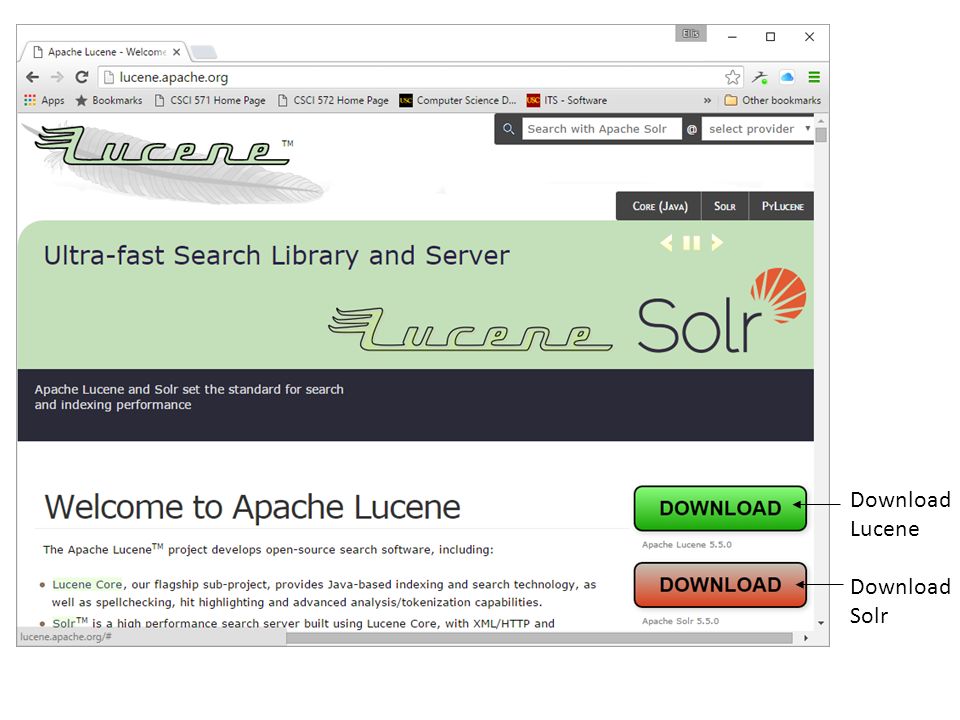Open the Bookmarks star folder
Image resolution: width=960 pixels, height=720 pixels.
pyautogui.click(x=108, y=100)
